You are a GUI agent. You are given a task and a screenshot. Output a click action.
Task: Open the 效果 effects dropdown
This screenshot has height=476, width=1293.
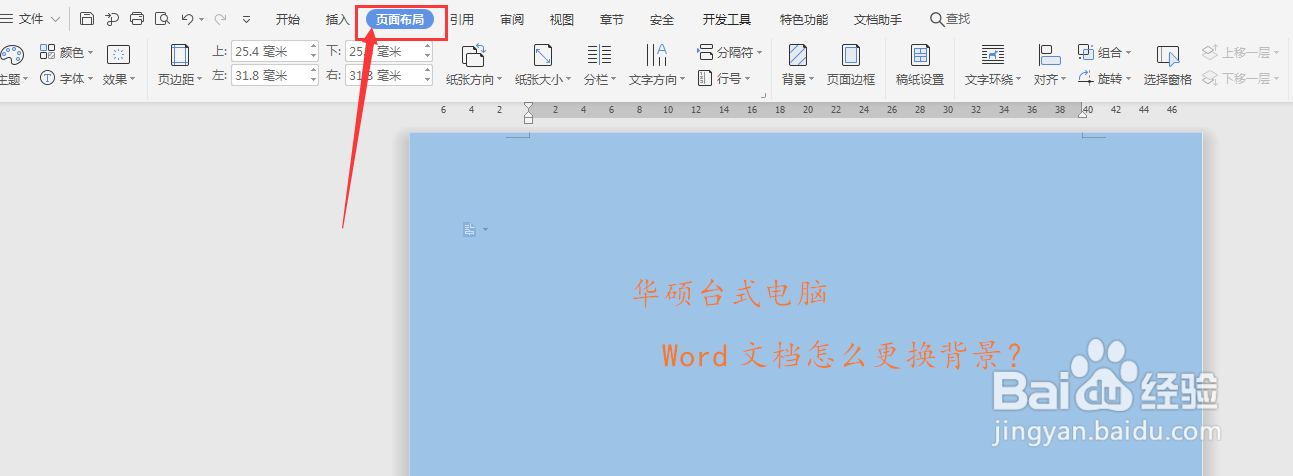[x=119, y=65]
